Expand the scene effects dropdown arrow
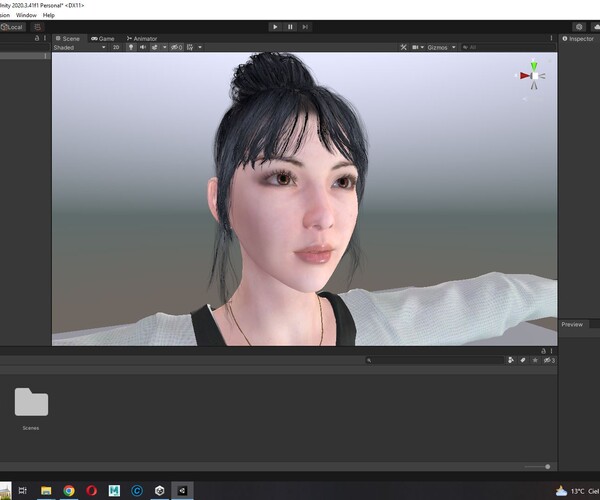The width and height of the screenshot is (600, 500). [165, 47]
